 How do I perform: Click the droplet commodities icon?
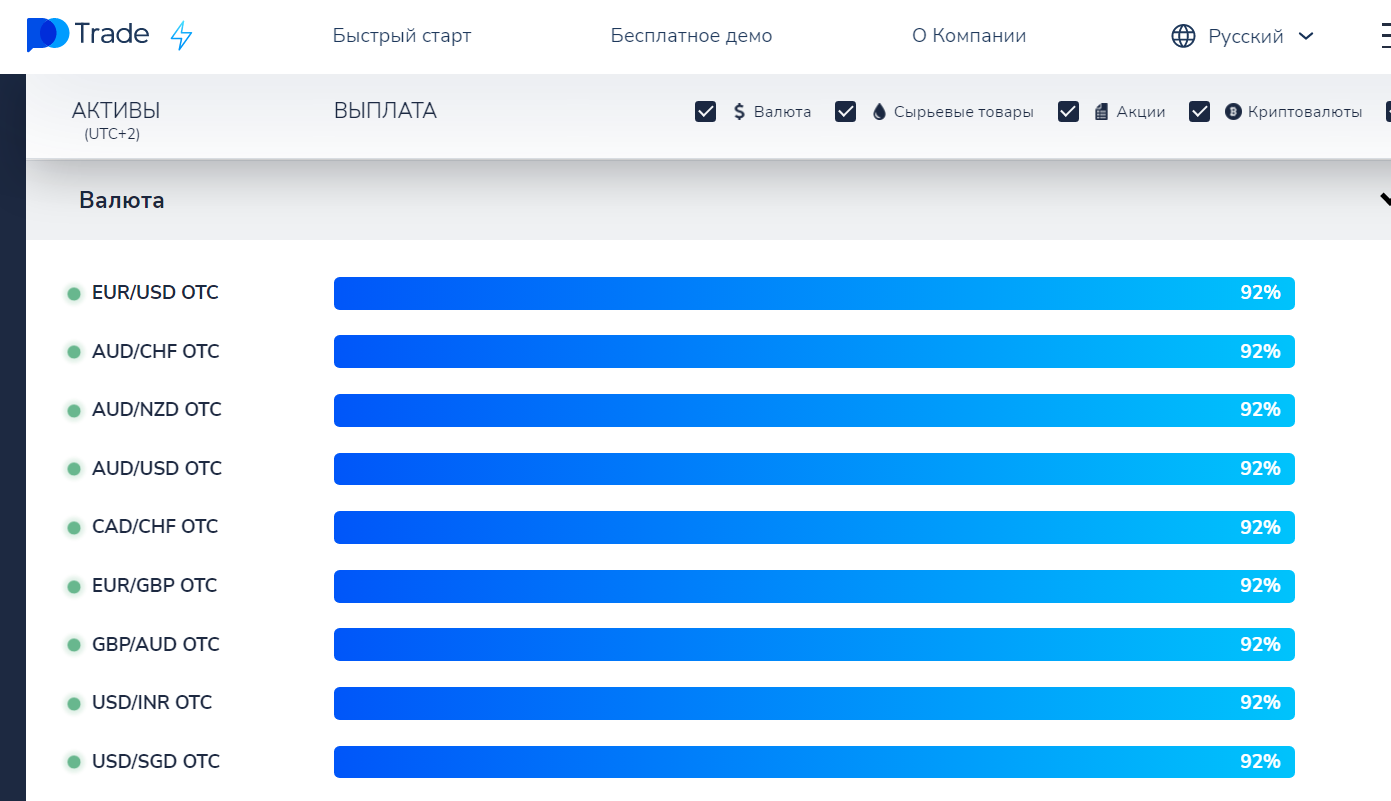tap(879, 112)
